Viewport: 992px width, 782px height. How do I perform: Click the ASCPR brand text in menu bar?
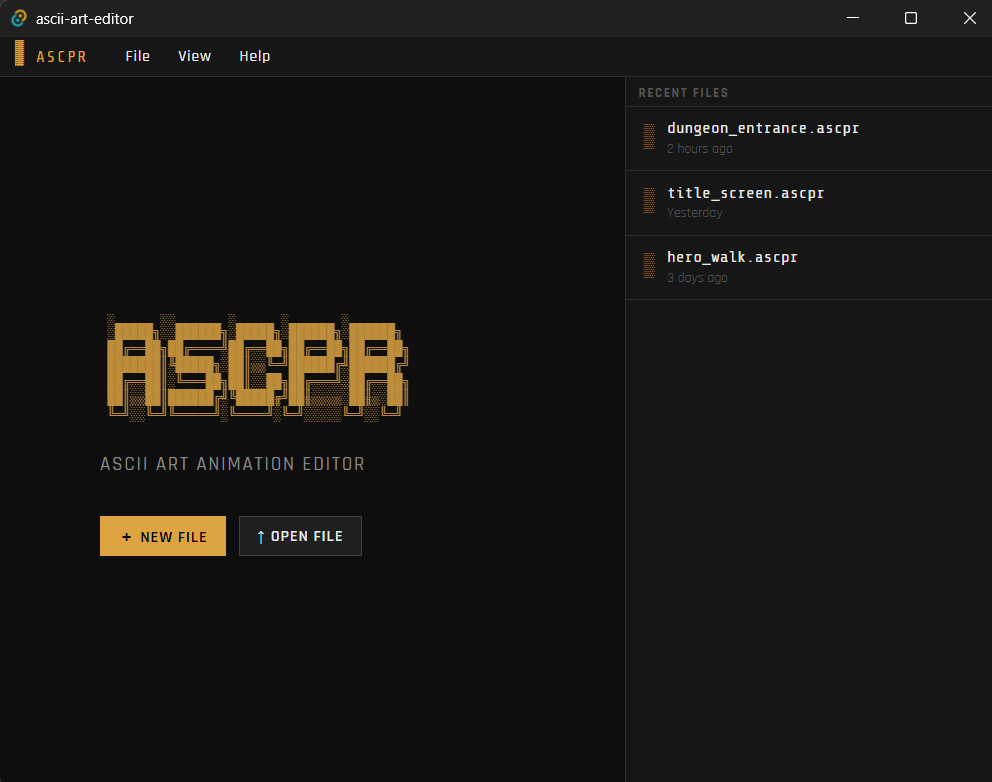[x=61, y=57]
